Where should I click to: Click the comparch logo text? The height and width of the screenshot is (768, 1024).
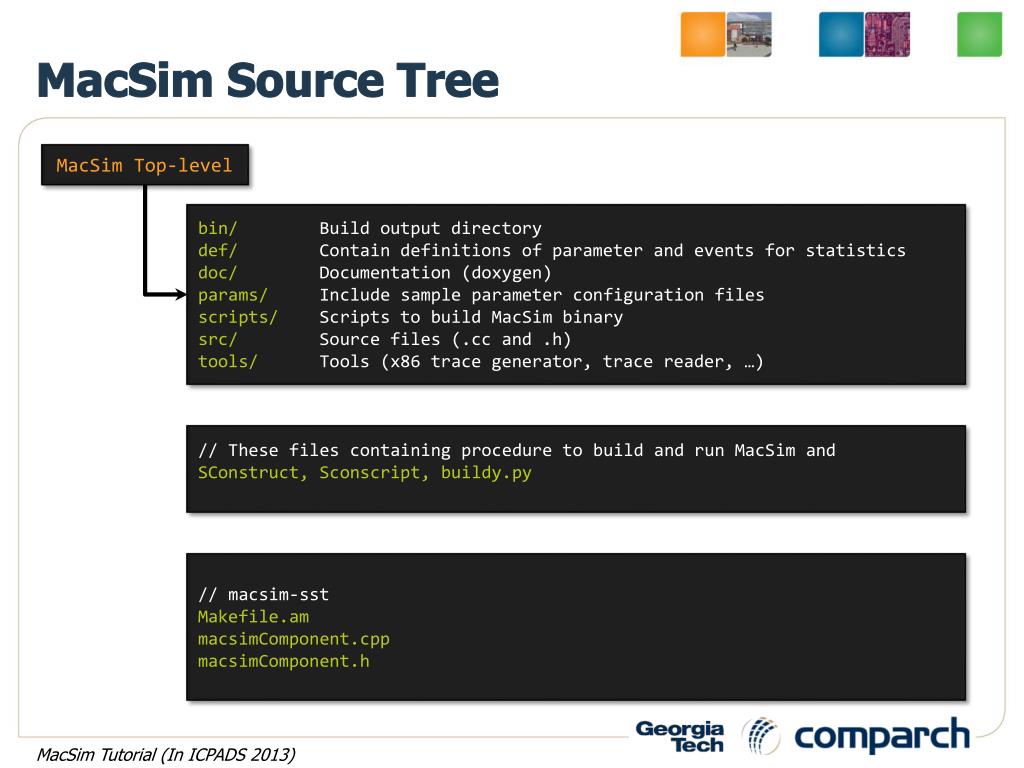coord(882,736)
